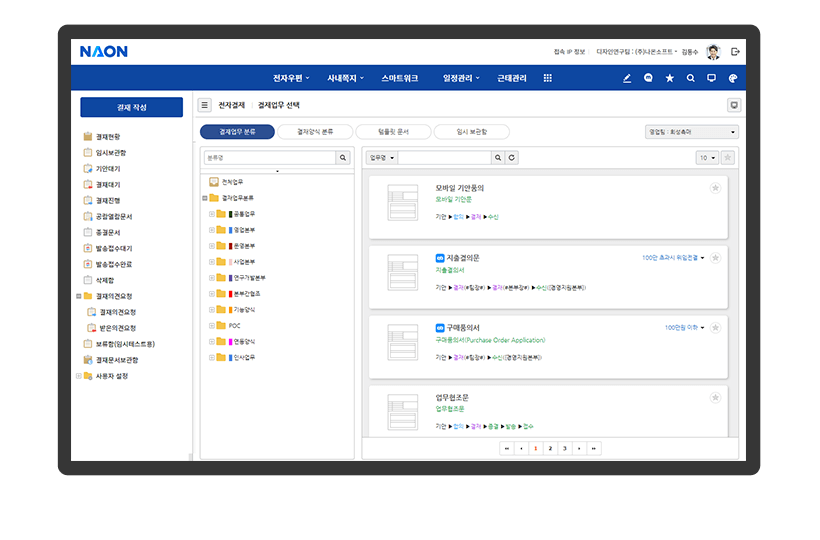
Task: Select the 전체업무 tree root
Action: [x=226, y=182]
